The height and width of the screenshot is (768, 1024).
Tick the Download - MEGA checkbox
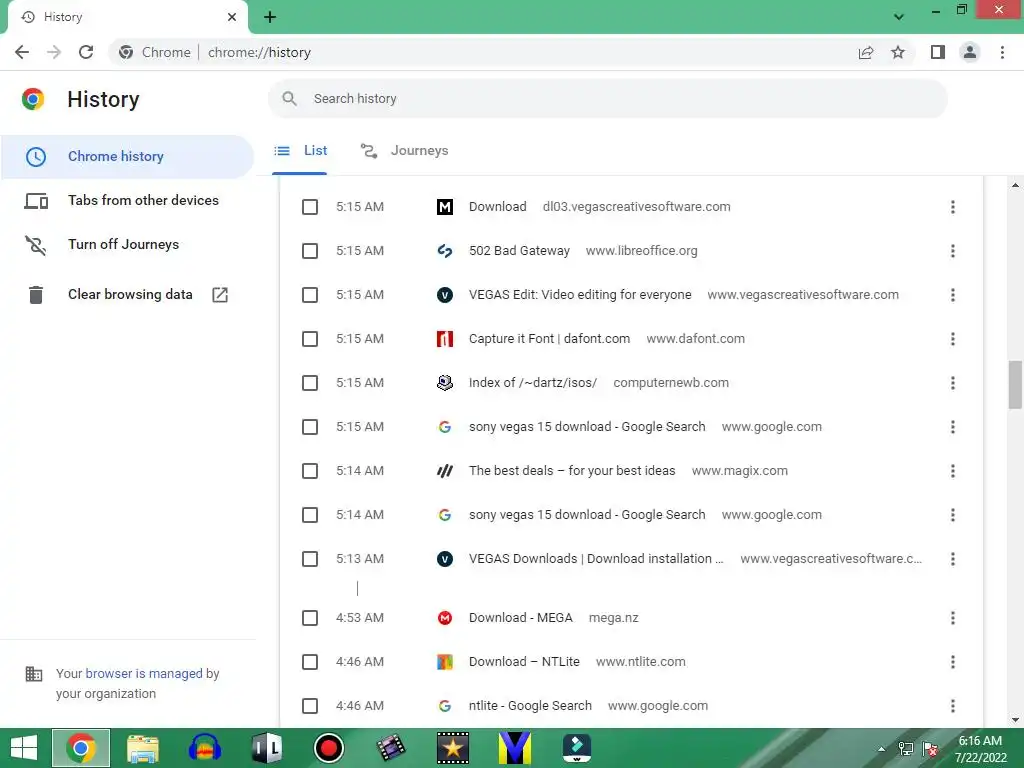click(x=310, y=618)
